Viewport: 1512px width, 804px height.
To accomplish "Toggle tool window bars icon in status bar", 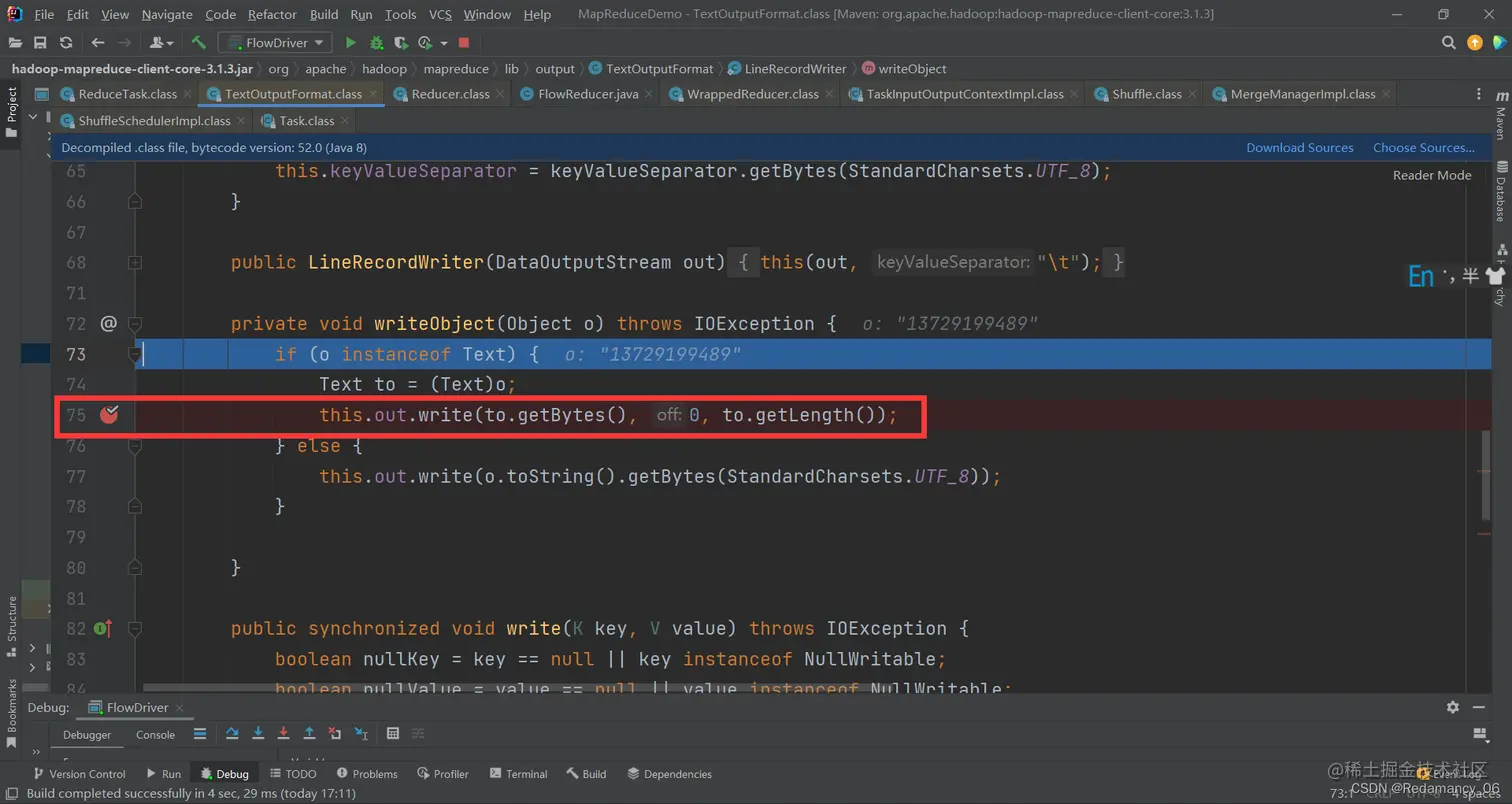I will coord(12,794).
